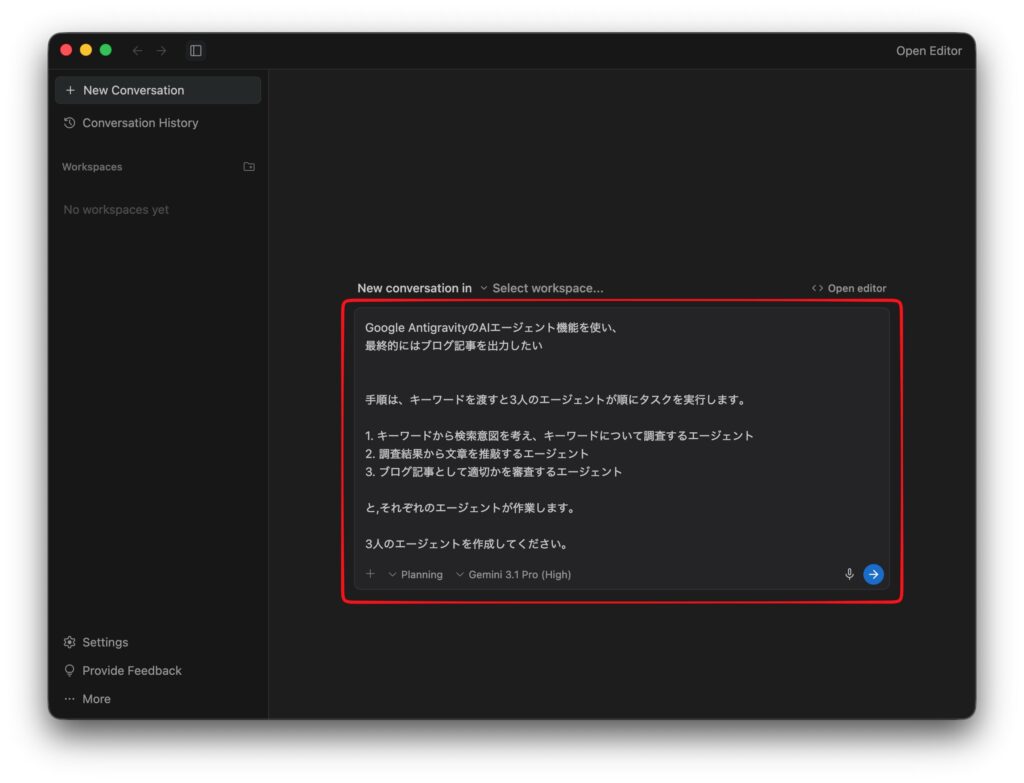The height and width of the screenshot is (783, 1024).
Task: Open Conversation History
Action: point(139,123)
